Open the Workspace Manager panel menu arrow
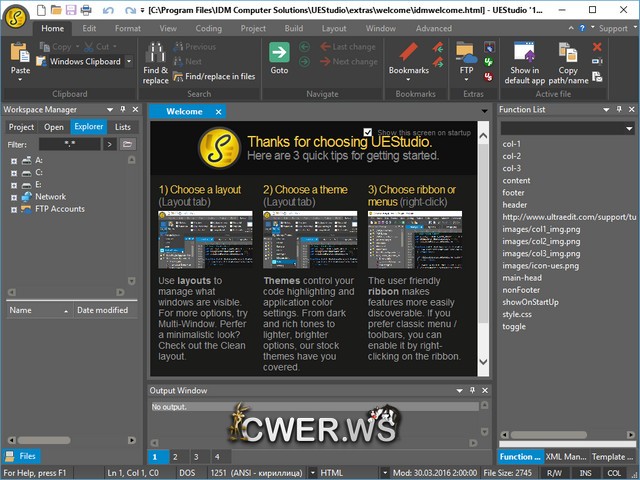The width and height of the screenshot is (640, 480). pyautogui.click(x=110, y=109)
